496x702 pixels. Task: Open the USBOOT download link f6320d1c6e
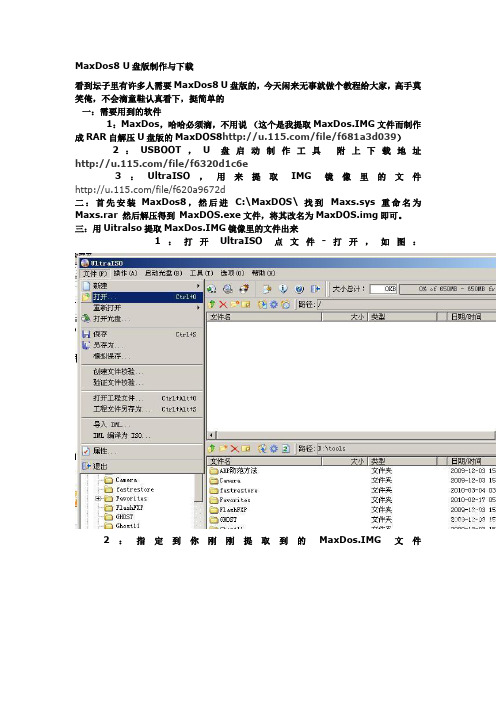tap(162, 163)
